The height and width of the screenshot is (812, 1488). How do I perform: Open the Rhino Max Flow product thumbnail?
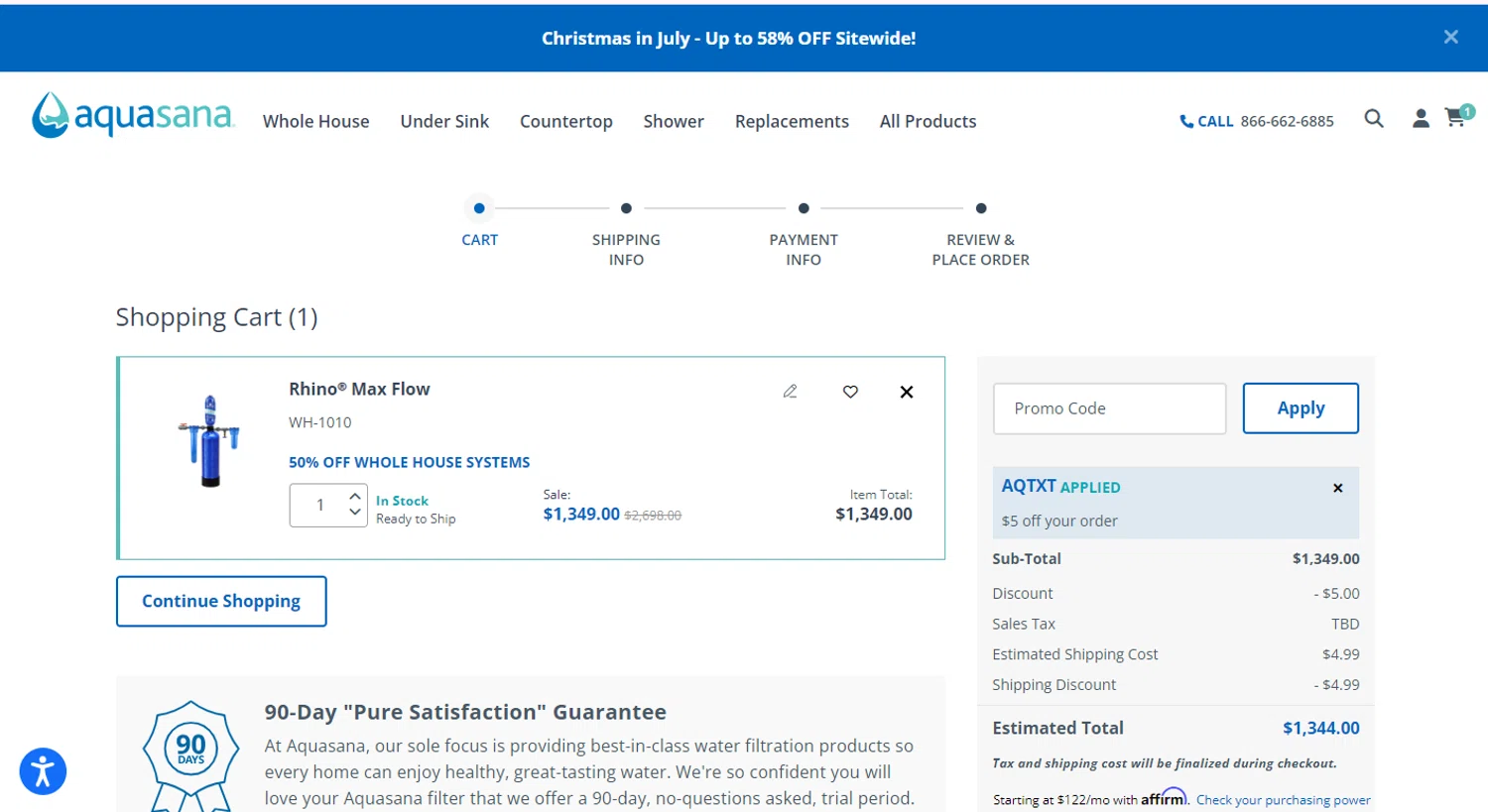(209, 440)
